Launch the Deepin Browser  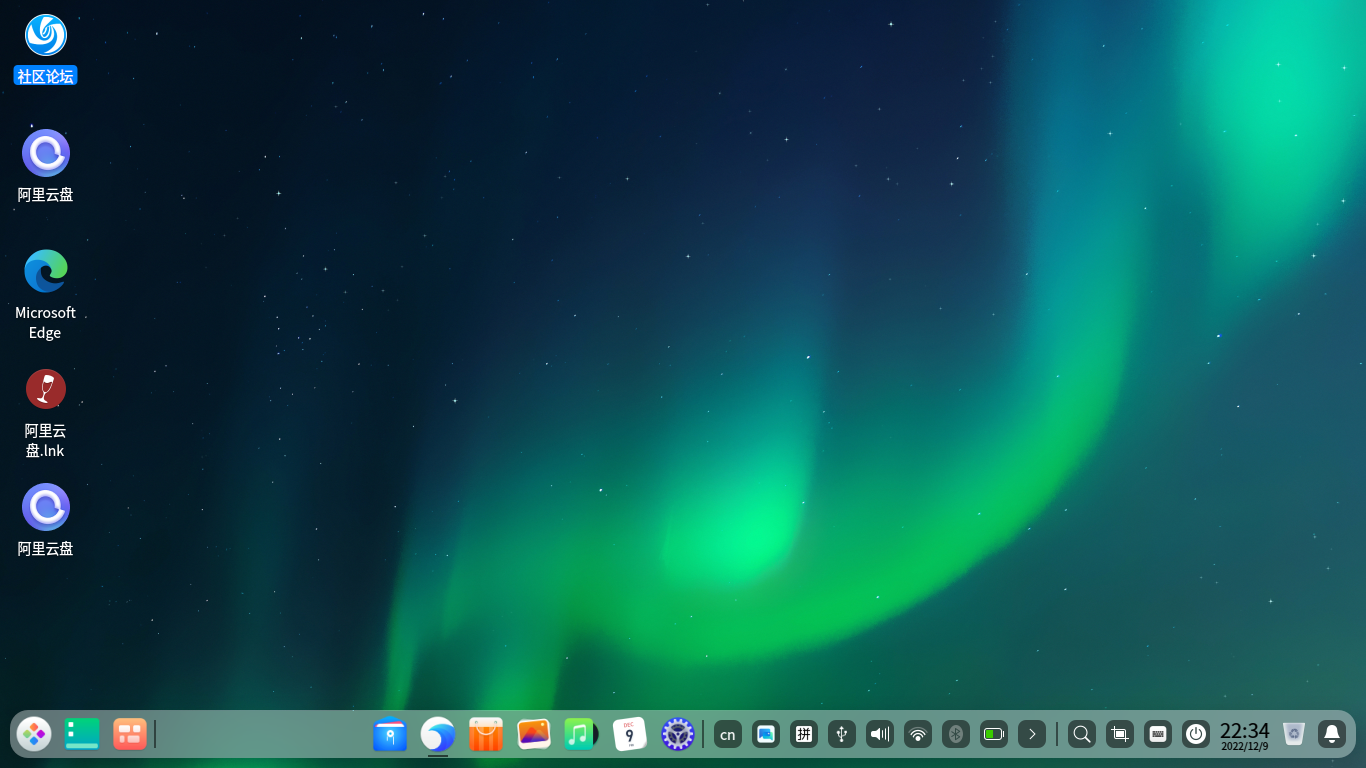click(x=437, y=734)
